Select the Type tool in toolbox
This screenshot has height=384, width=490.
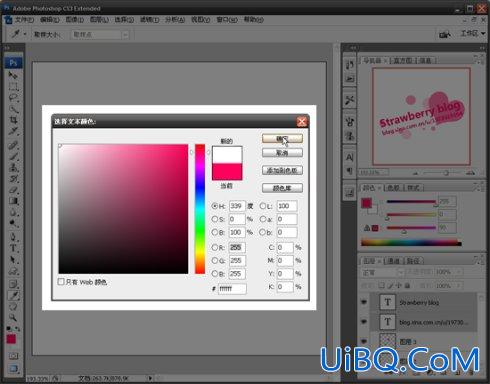coord(13,248)
